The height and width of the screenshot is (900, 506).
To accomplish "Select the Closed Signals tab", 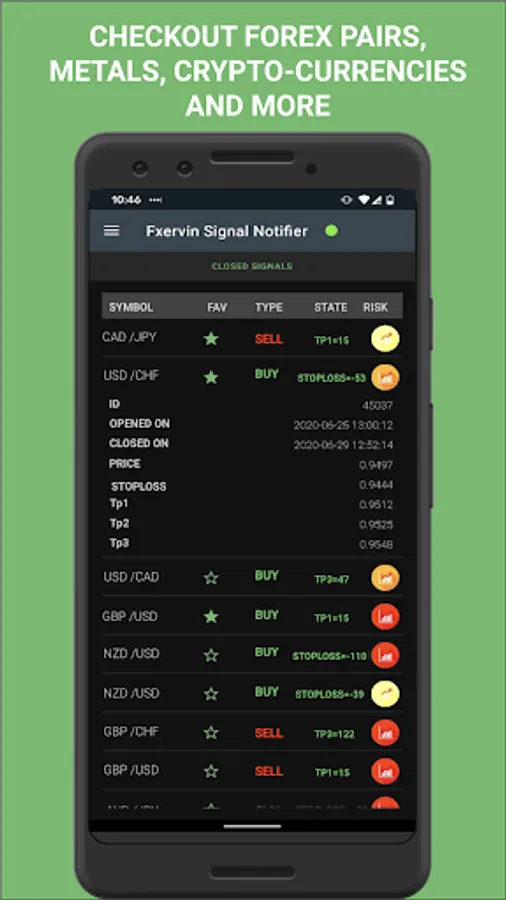I will click(x=252, y=266).
